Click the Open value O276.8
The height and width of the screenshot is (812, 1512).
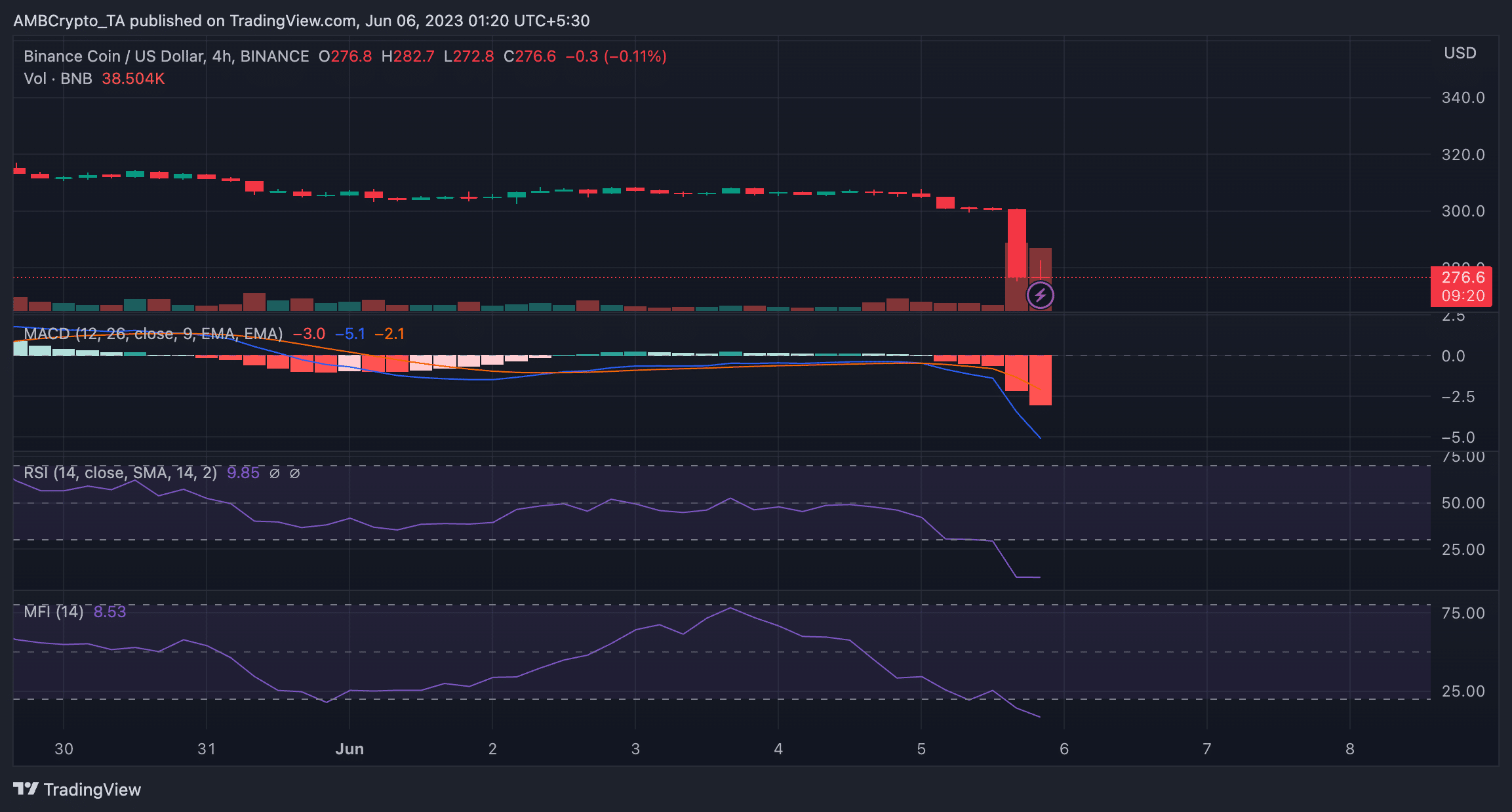pyautogui.click(x=345, y=56)
